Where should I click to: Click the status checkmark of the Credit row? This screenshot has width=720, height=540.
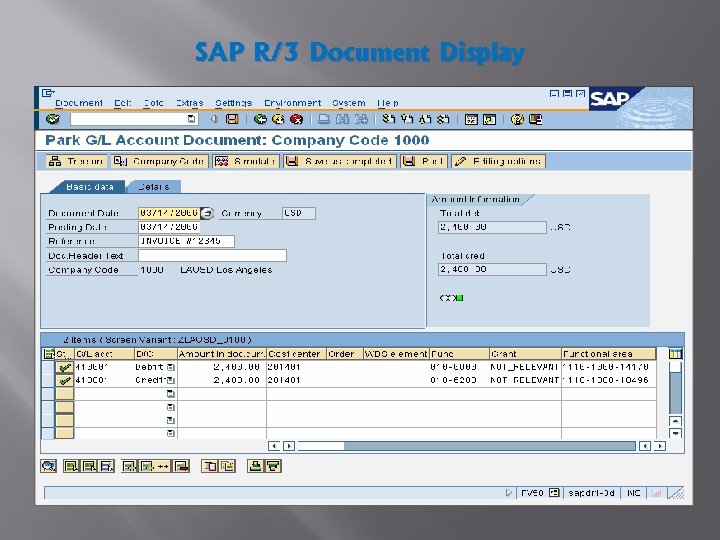pos(65,380)
